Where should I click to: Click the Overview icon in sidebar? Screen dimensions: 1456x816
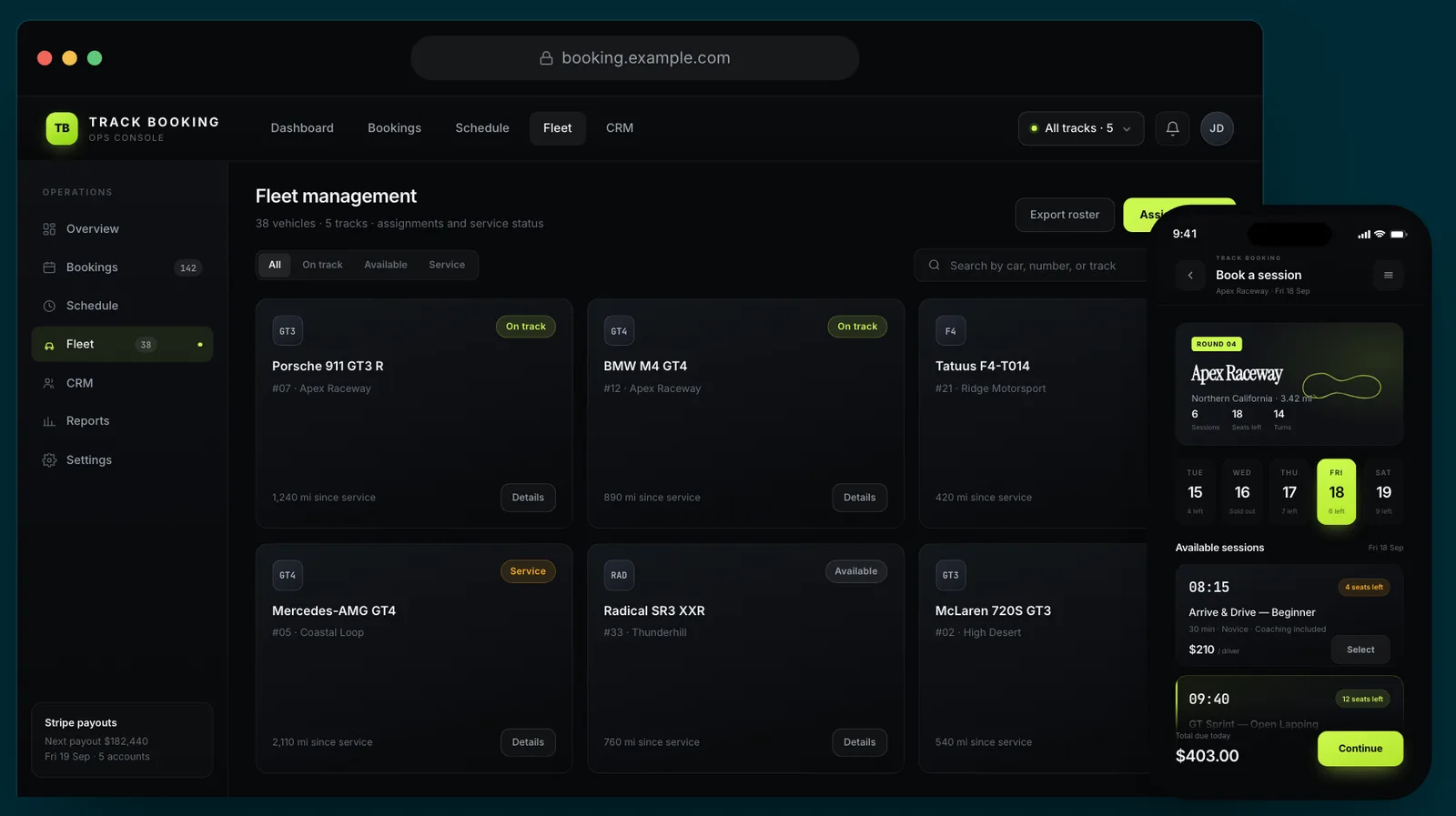point(49,229)
